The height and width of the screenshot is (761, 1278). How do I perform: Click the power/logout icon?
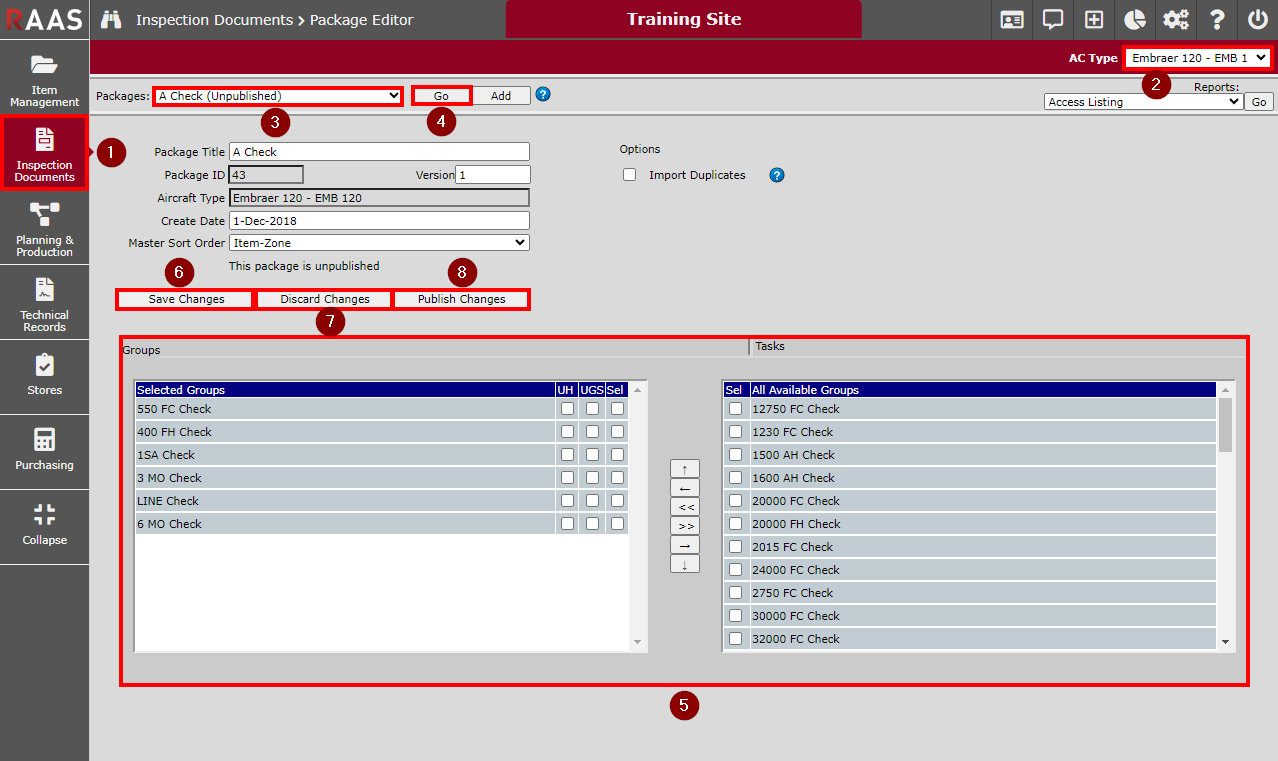pos(1257,20)
